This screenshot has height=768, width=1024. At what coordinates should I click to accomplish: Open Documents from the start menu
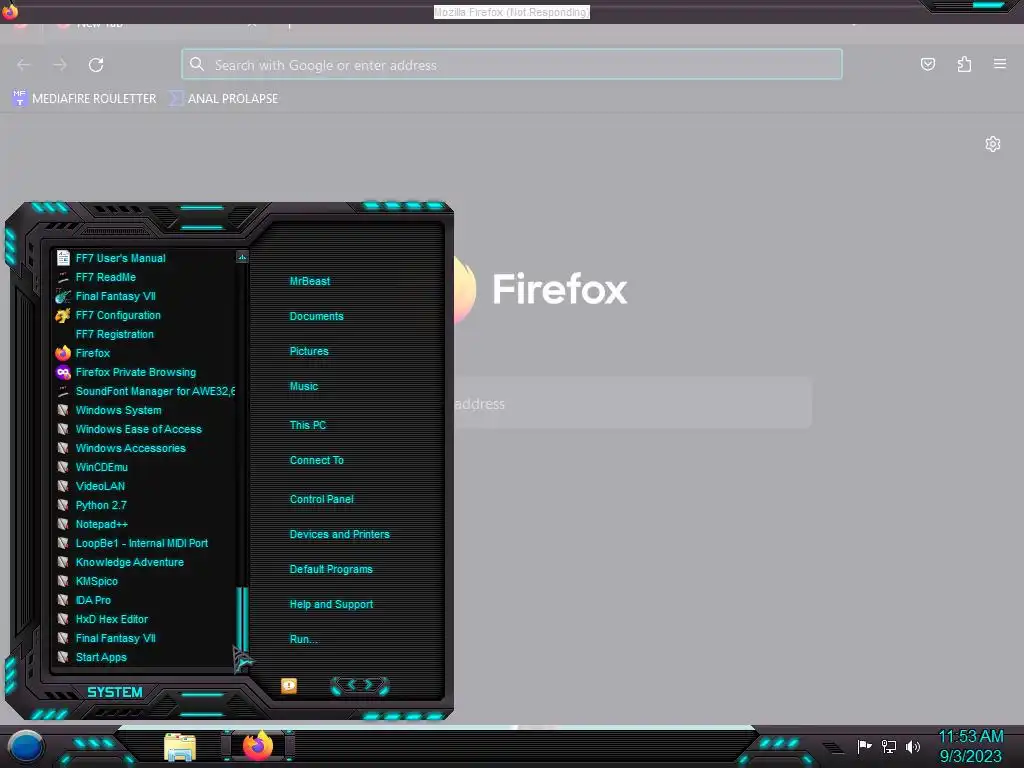point(316,316)
